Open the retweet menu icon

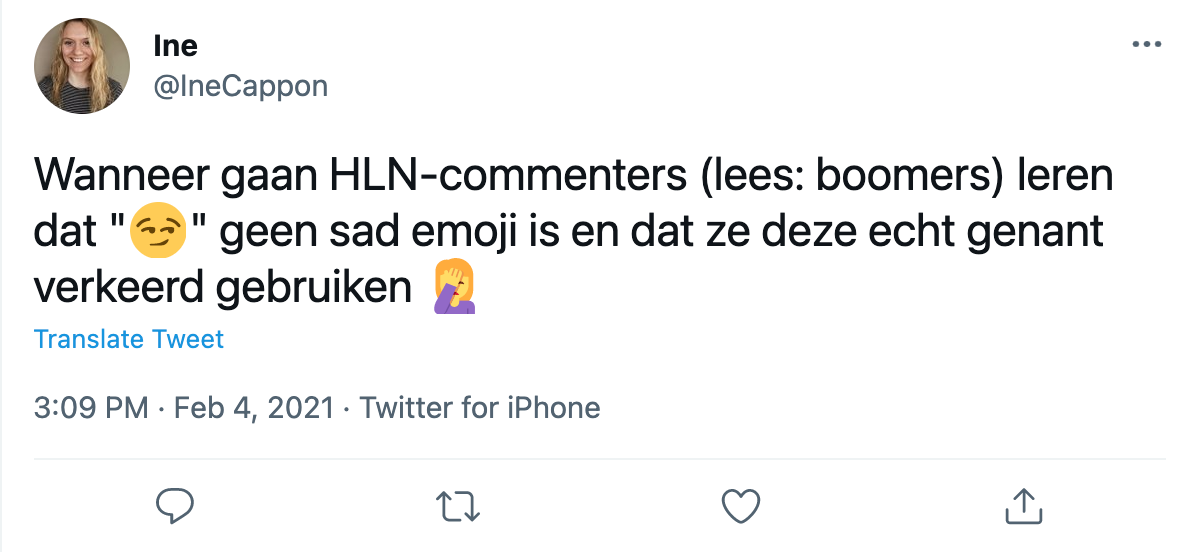(459, 506)
